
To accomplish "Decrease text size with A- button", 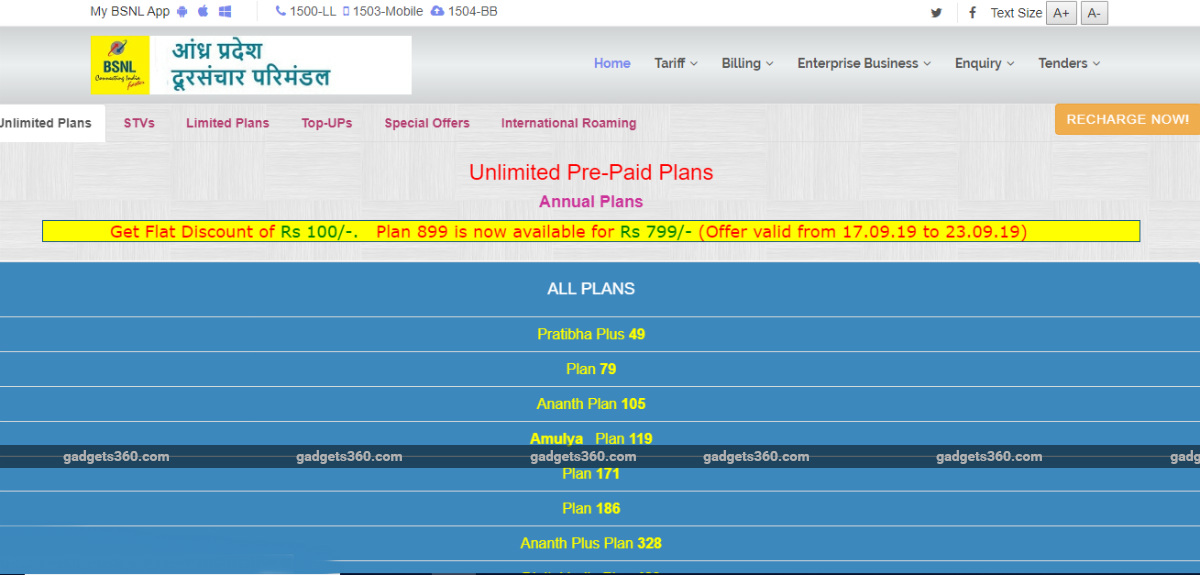I will point(1094,13).
